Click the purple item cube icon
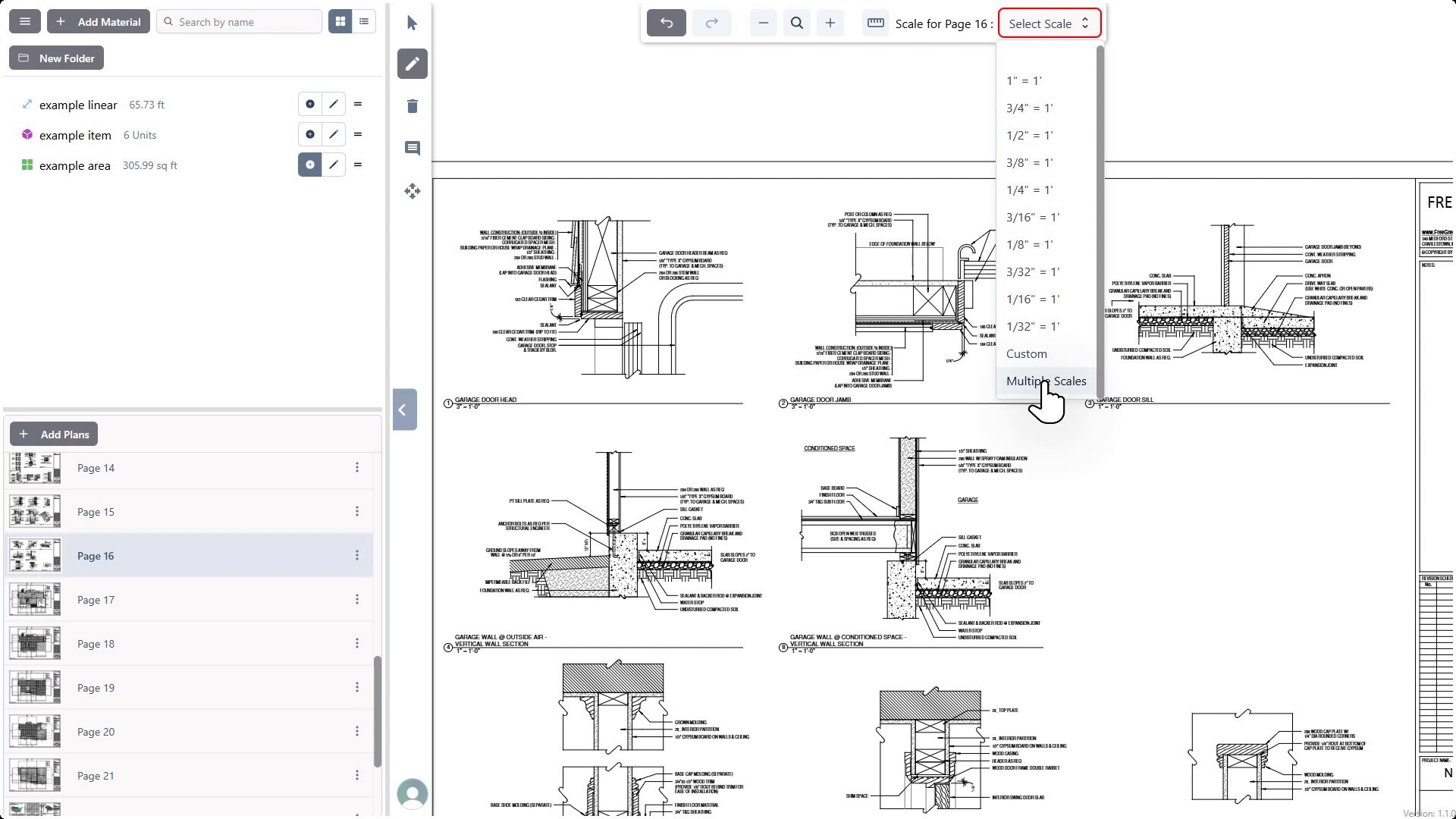The width and height of the screenshot is (1456, 819). coord(27,134)
